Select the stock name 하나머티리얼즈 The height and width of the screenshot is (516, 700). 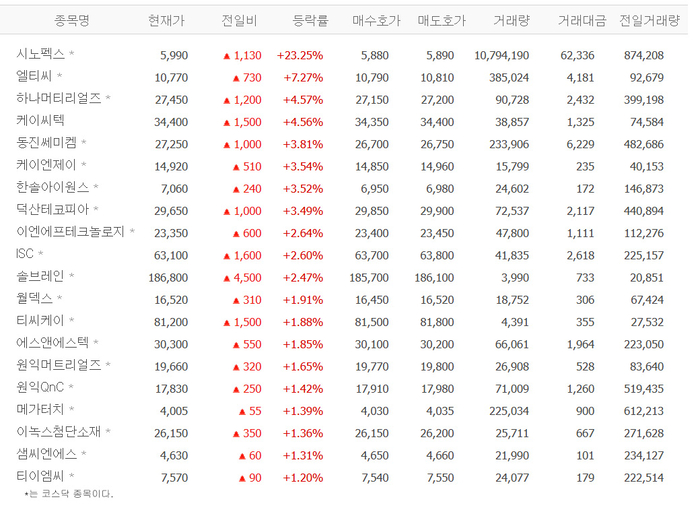[x=59, y=98]
